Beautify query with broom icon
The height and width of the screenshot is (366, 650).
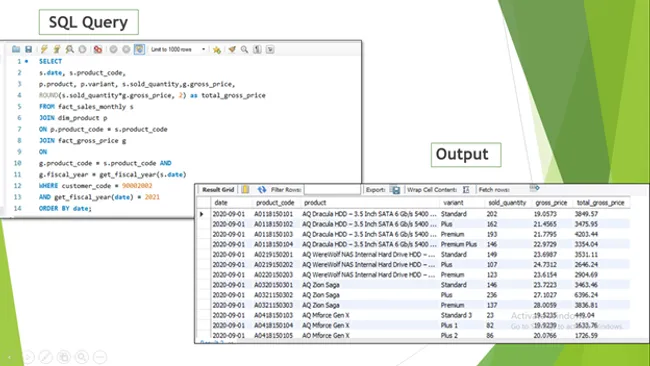(232, 49)
